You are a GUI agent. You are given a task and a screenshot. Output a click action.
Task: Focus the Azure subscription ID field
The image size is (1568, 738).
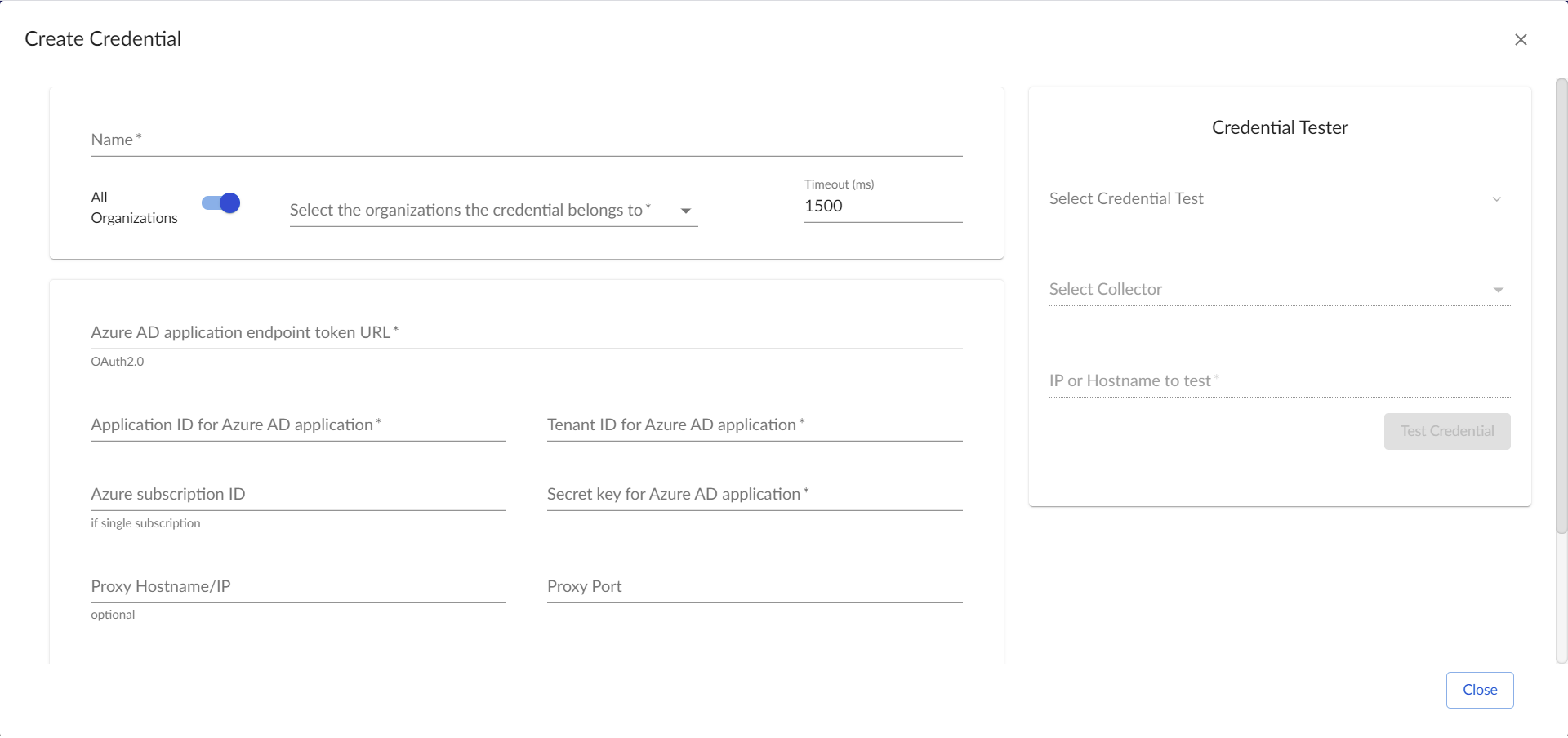(298, 495)
